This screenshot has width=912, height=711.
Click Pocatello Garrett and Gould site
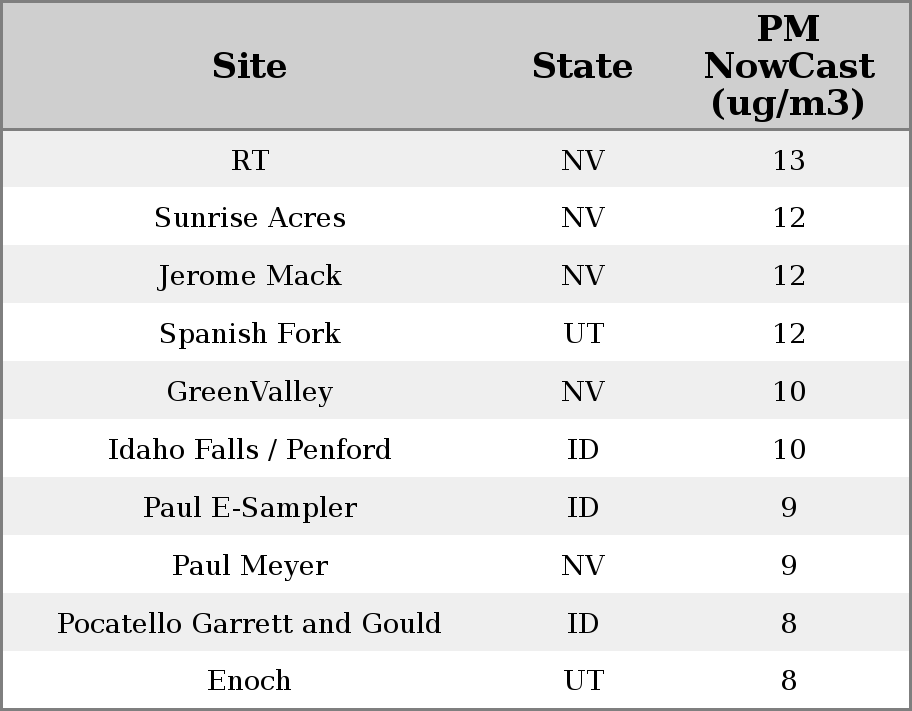[x=250, y=624]
